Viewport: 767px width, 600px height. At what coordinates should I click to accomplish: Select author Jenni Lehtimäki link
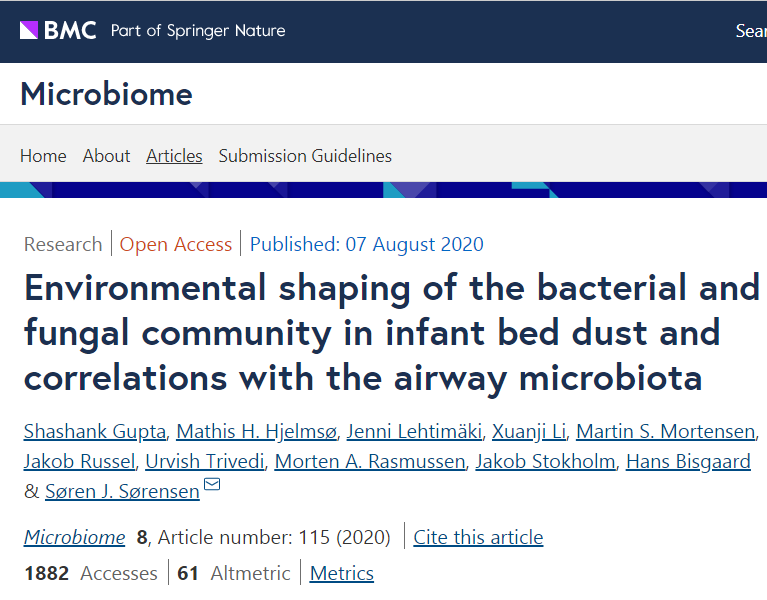414,432
